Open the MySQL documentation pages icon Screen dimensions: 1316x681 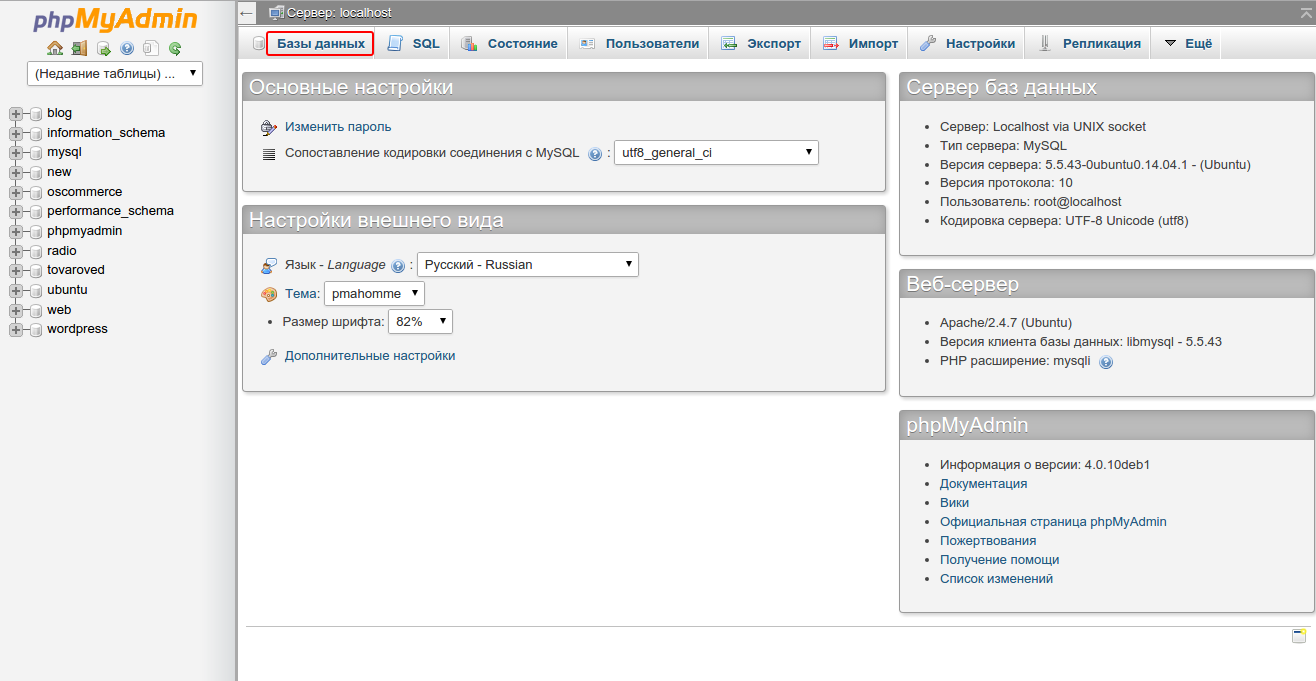point(151,48)
